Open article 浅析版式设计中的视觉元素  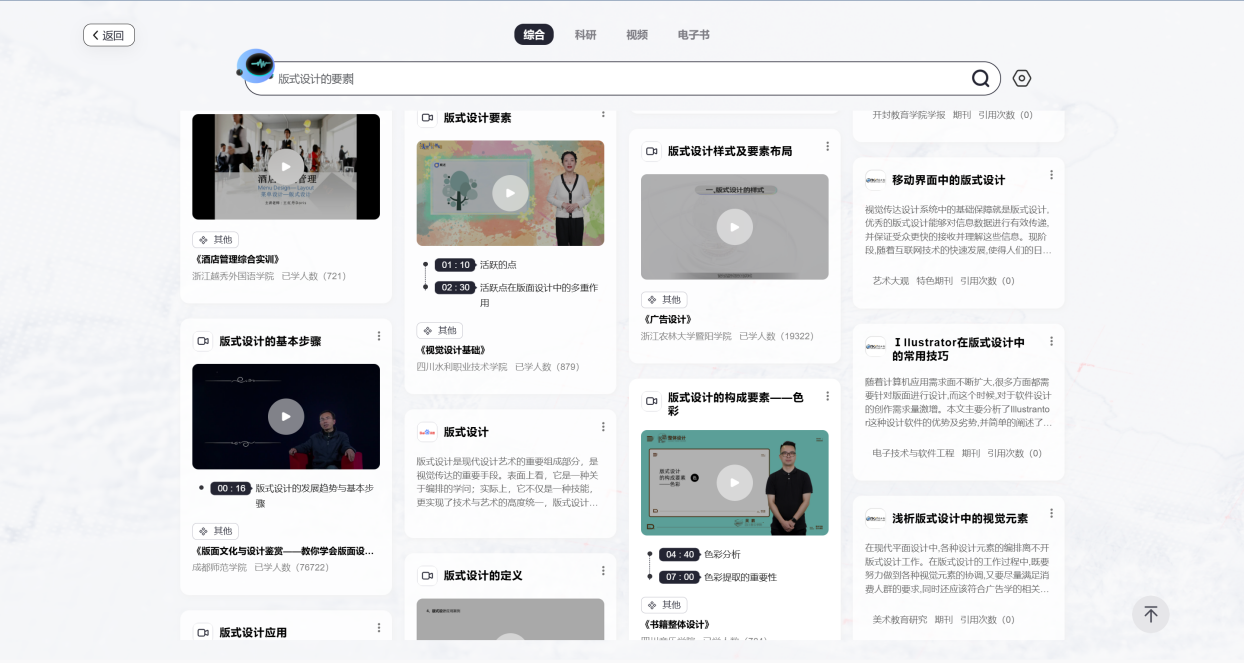[960, 518]
